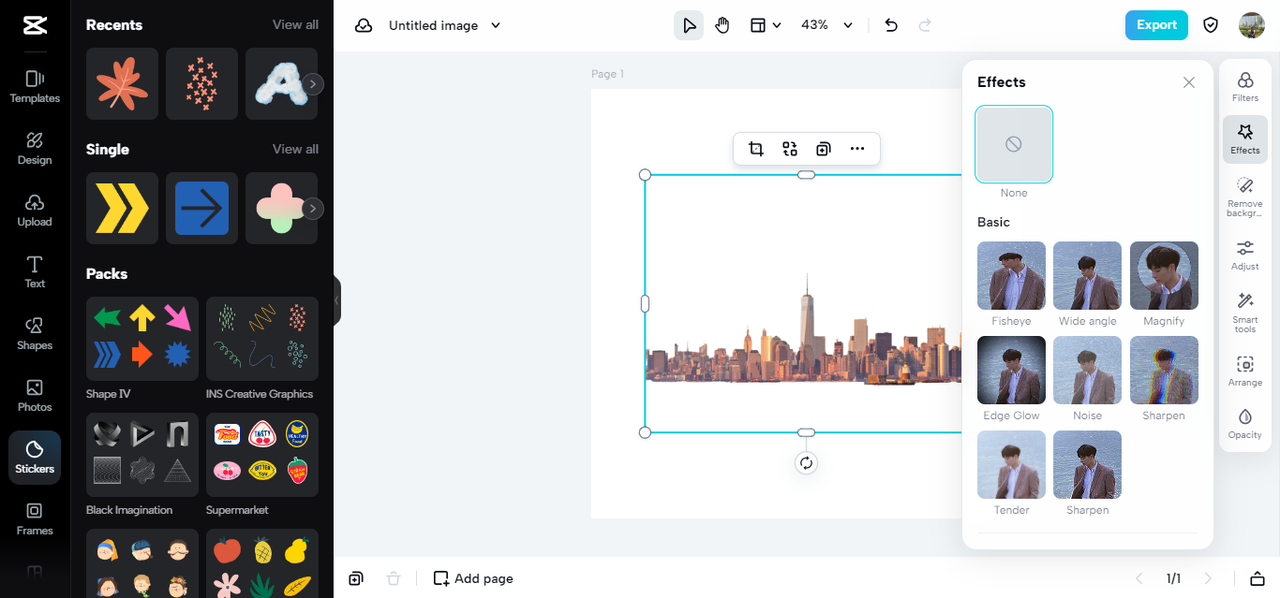Click the duplicate page icon in bottom bar
Viewport: 1280px width, 598px height.
(x=356, y=578)
